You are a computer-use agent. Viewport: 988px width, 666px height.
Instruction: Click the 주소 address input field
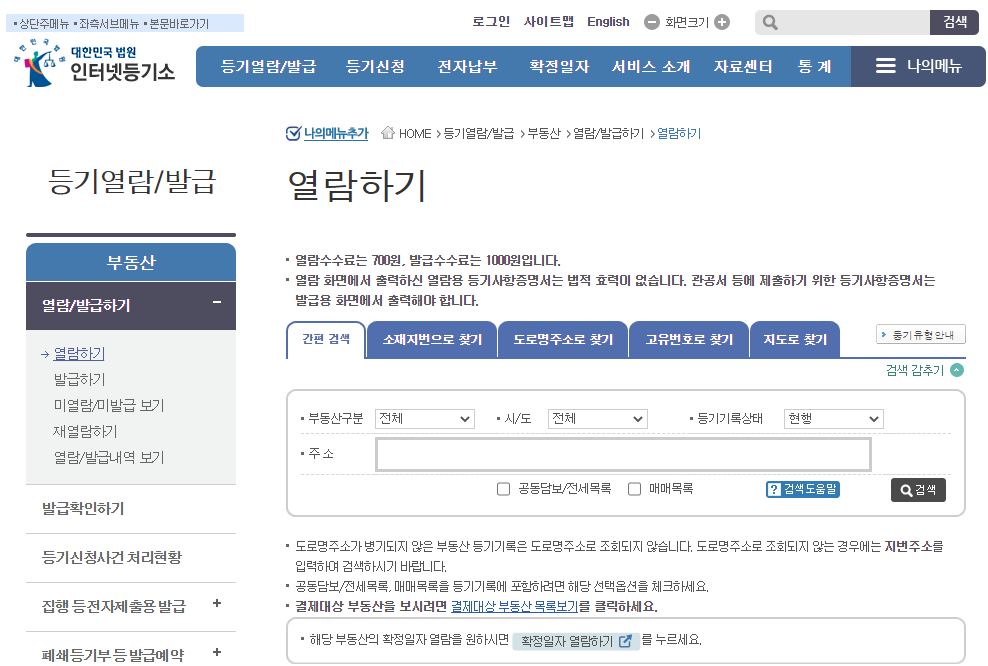click(x=623, y=454)
